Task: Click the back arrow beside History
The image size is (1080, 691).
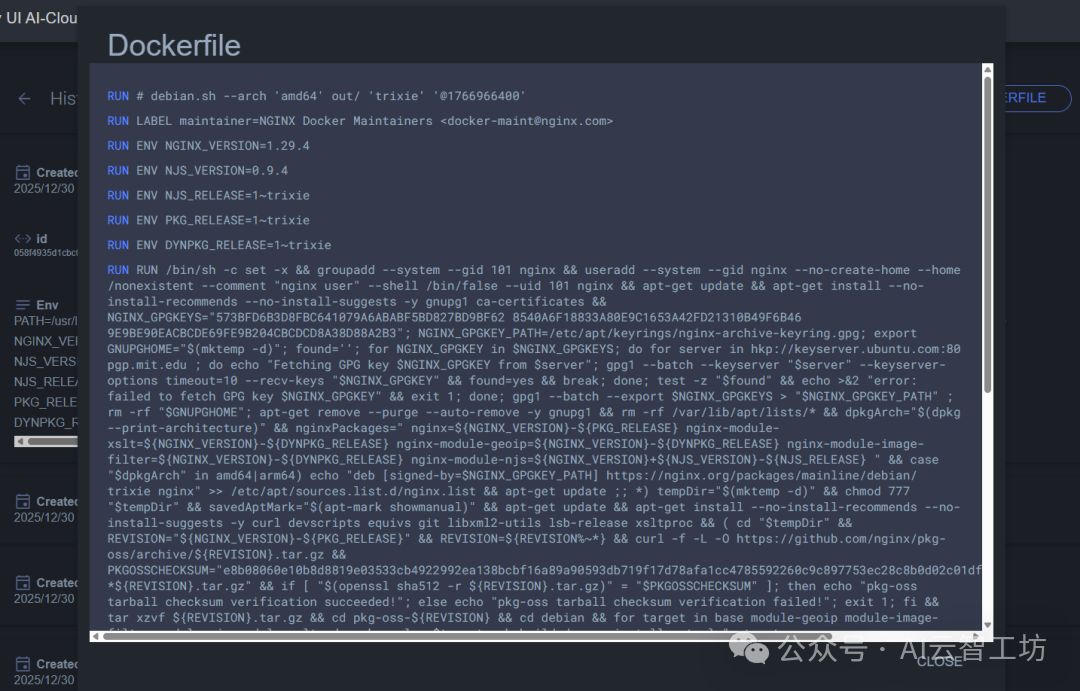Action: 25,98
